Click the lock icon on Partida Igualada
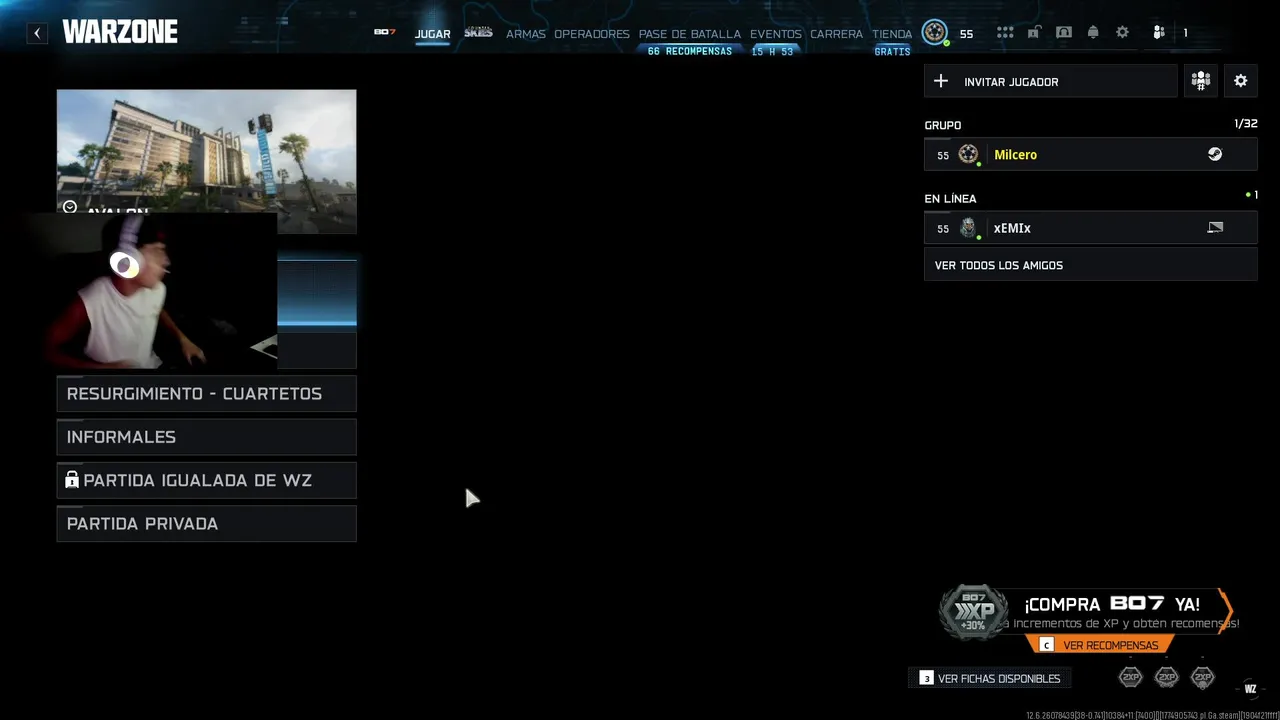 click(72, 480)
